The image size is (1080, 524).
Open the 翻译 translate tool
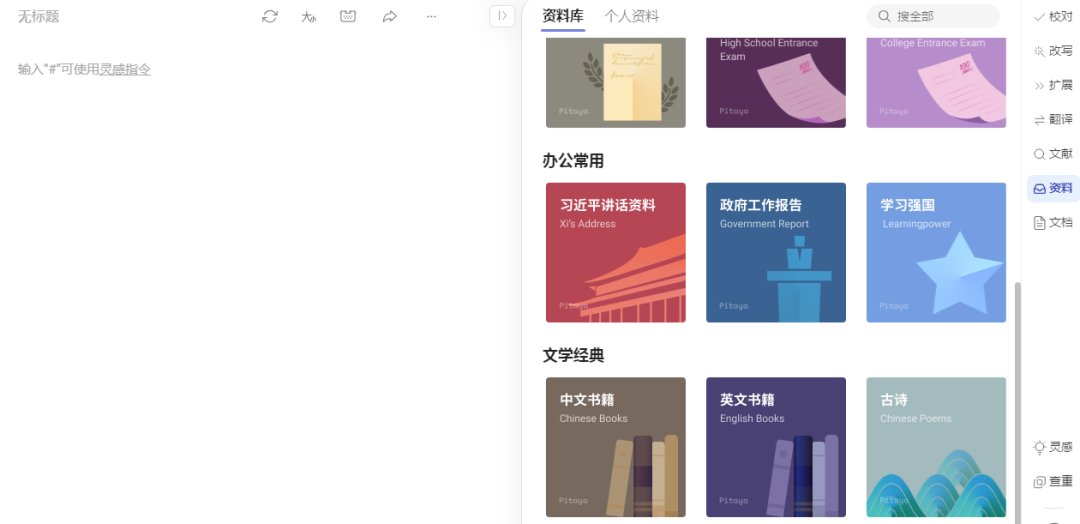pyautogui.click(x=1052, y=120)
